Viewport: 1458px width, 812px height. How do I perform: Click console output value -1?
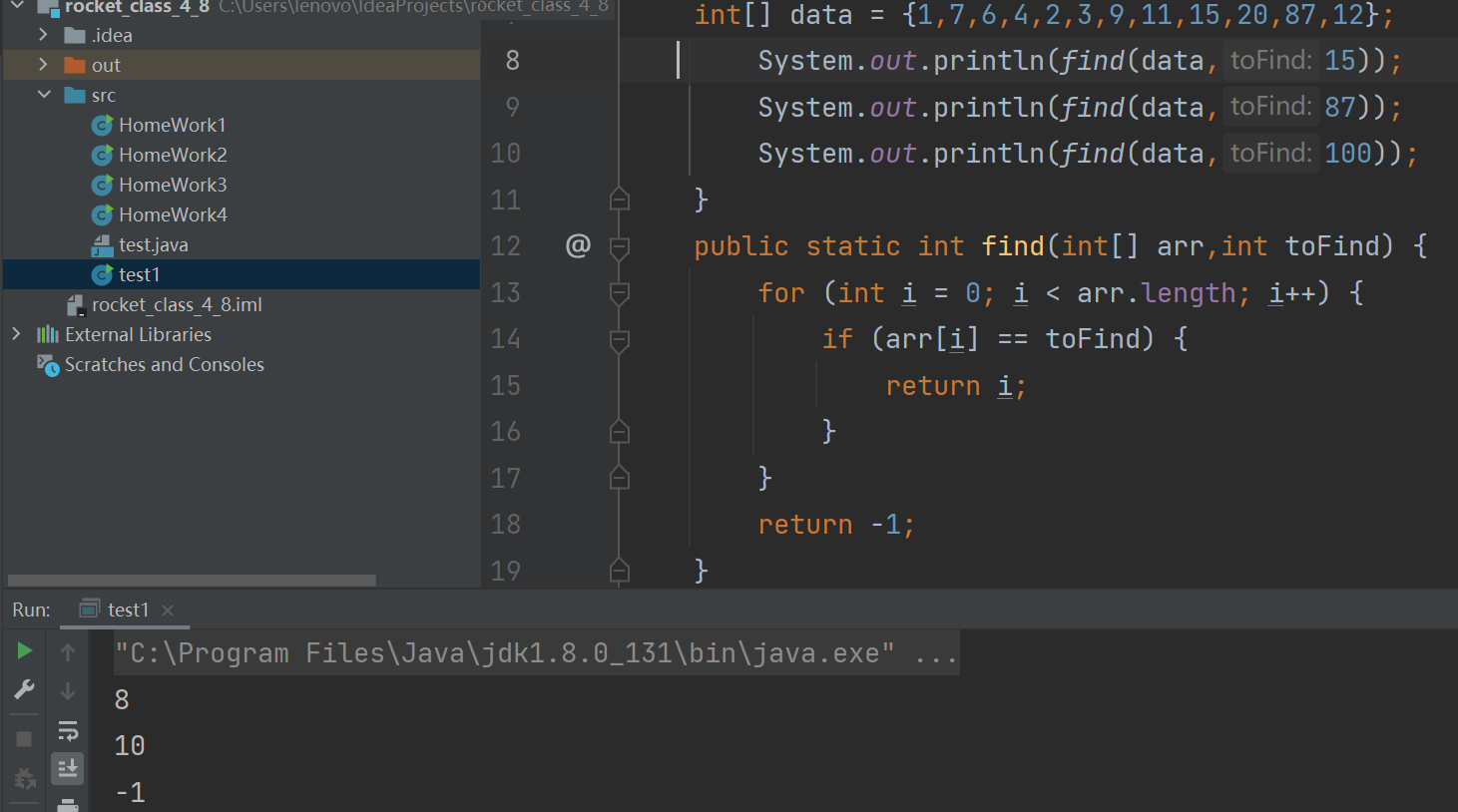(130, 793)
